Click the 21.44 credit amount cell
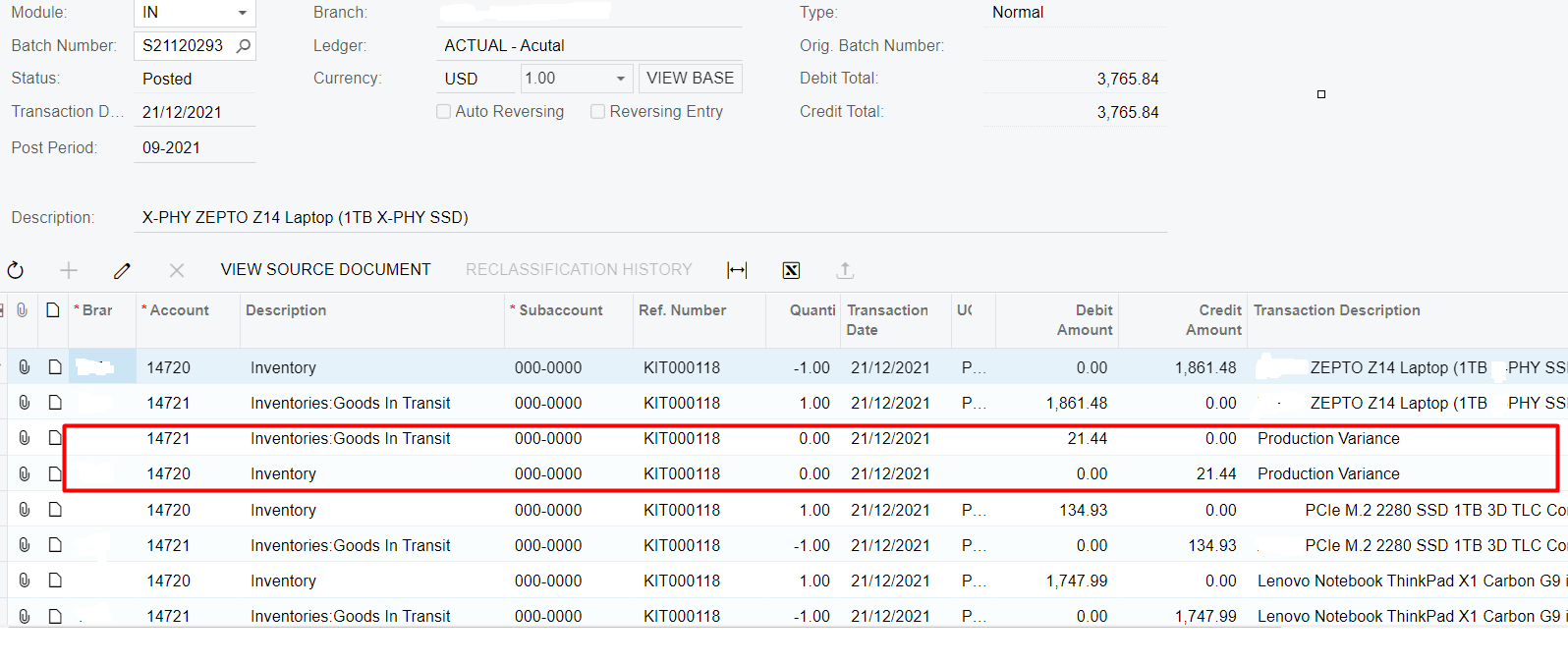The image size is (1568, 664). (1183, 473)
